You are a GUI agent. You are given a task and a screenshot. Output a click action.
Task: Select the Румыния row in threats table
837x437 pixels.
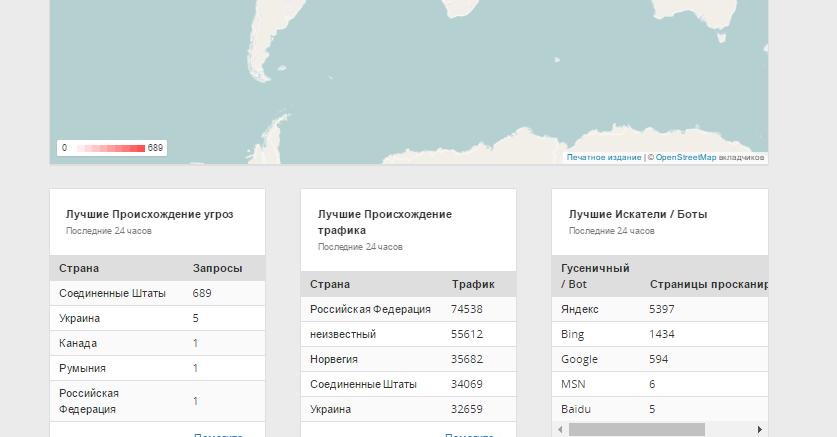point(157,368)
